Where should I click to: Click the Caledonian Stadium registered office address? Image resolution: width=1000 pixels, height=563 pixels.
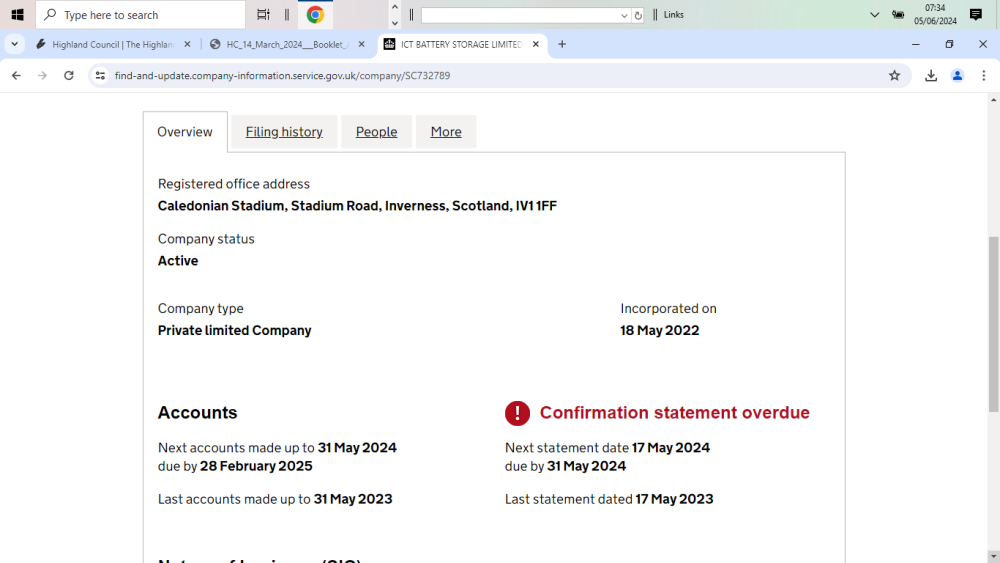pyautogui.click(x=357, y=206)
